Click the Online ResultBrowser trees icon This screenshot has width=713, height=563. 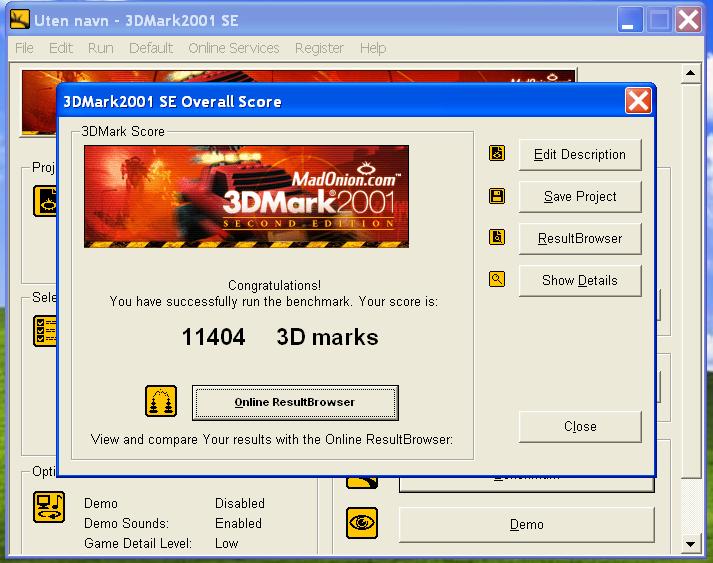161,401
